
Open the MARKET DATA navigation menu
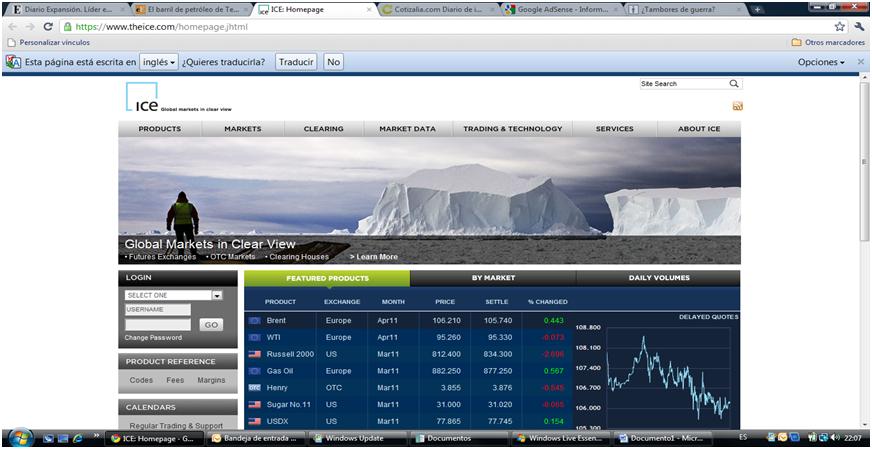coord(408,129)
